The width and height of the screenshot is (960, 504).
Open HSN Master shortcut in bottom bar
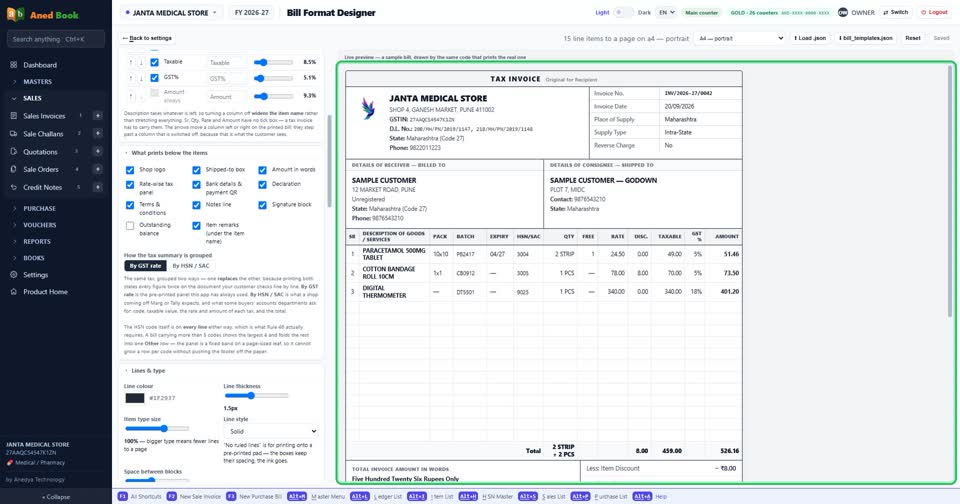click(486, 497)
